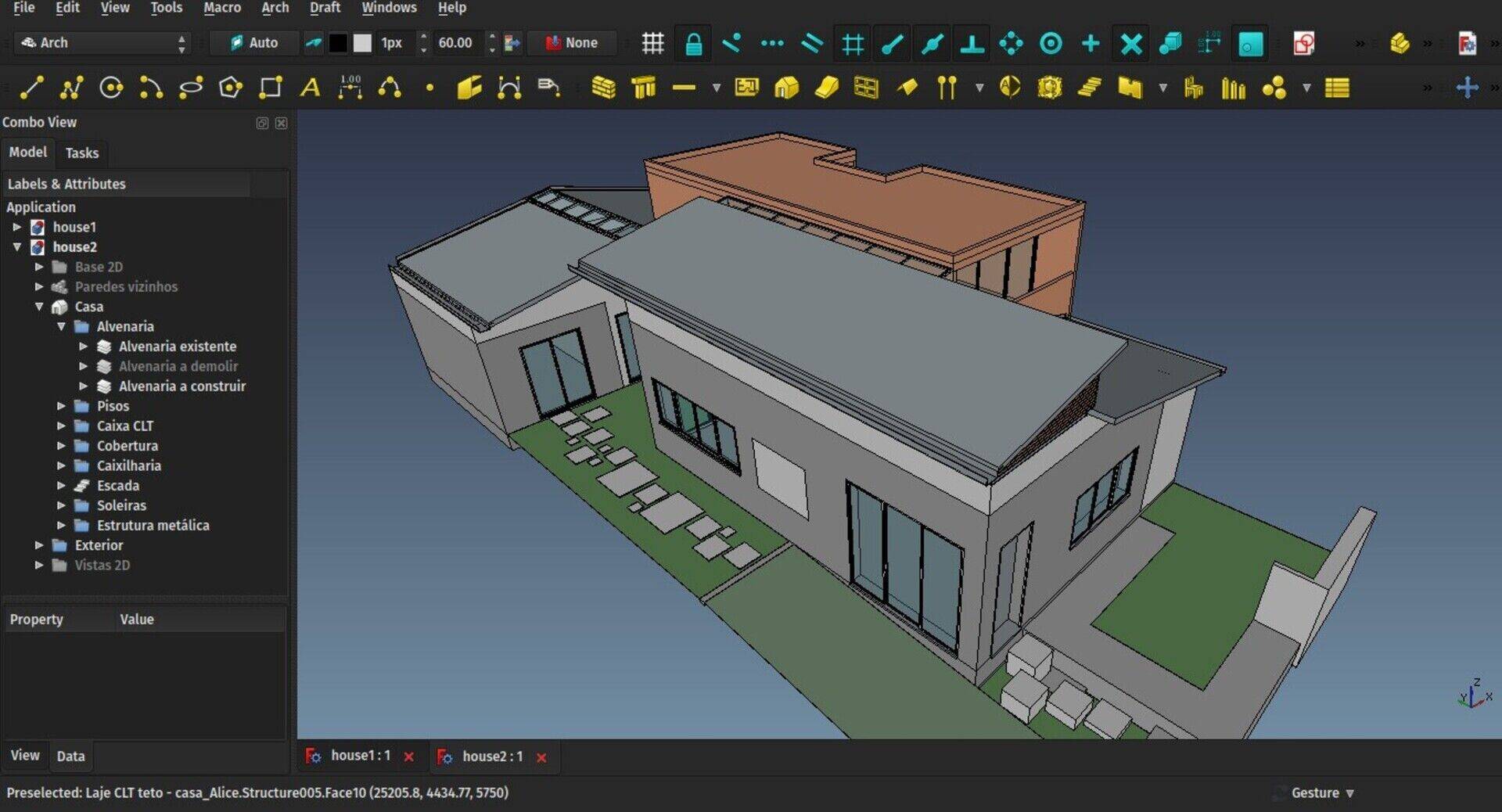Open the Arch workbench selector dropdown
Screen dimensions: 1502x812
[x=102, y=43]
